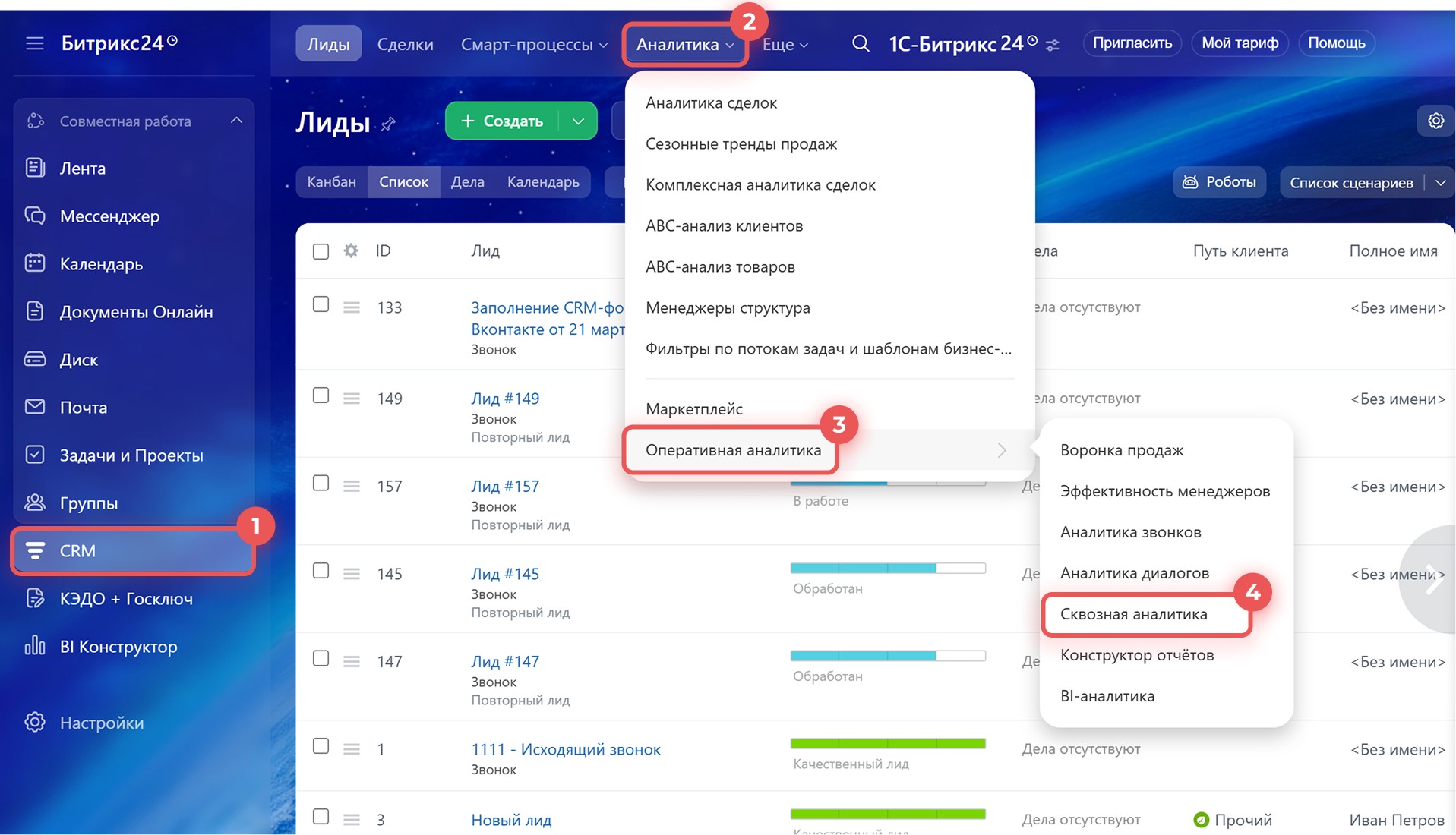This screenshot has width=1456, height=835.
Task: Click the progress bar of Лид #145
Action: click(x=887, y=569)
